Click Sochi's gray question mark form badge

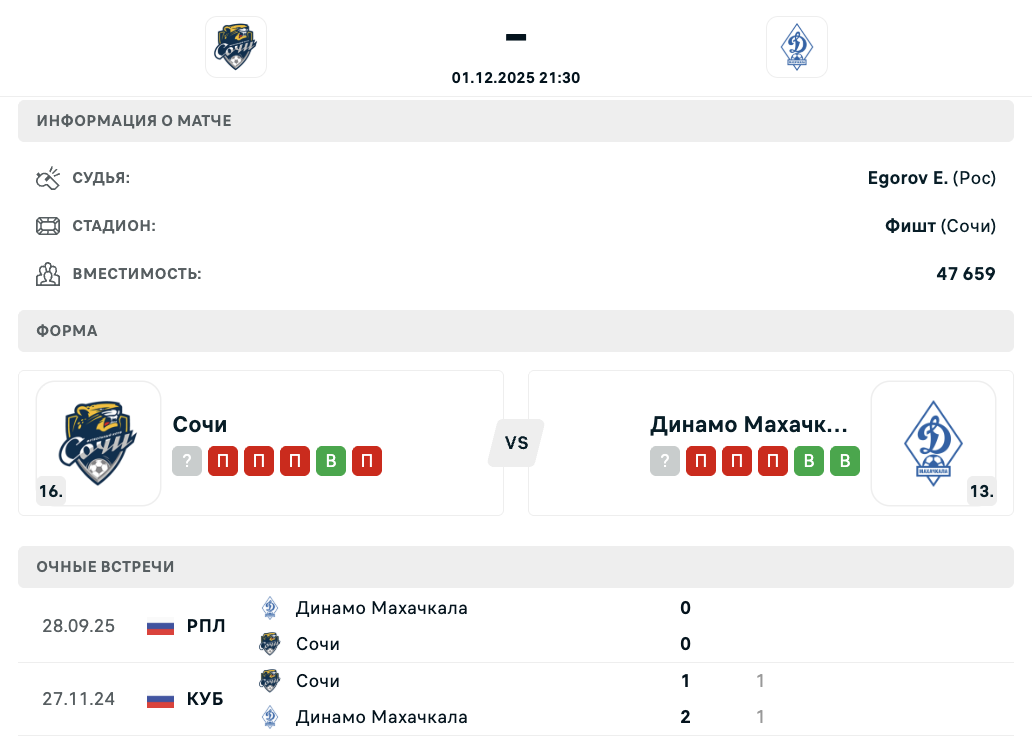click(187, 461)
